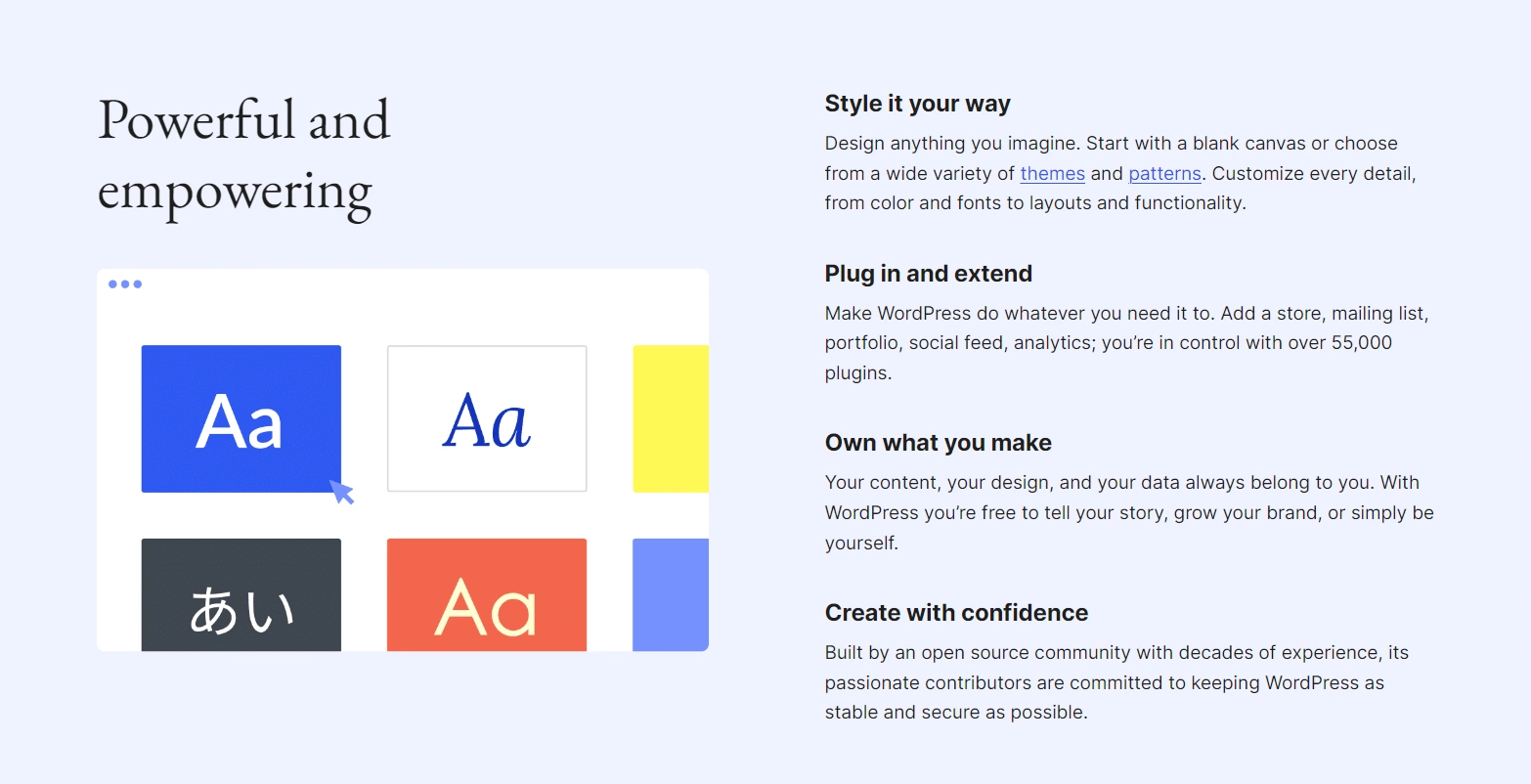Select the orange Aa font tile
The height and width of the screenshot is (784, 1531).
tap(487, 594)
